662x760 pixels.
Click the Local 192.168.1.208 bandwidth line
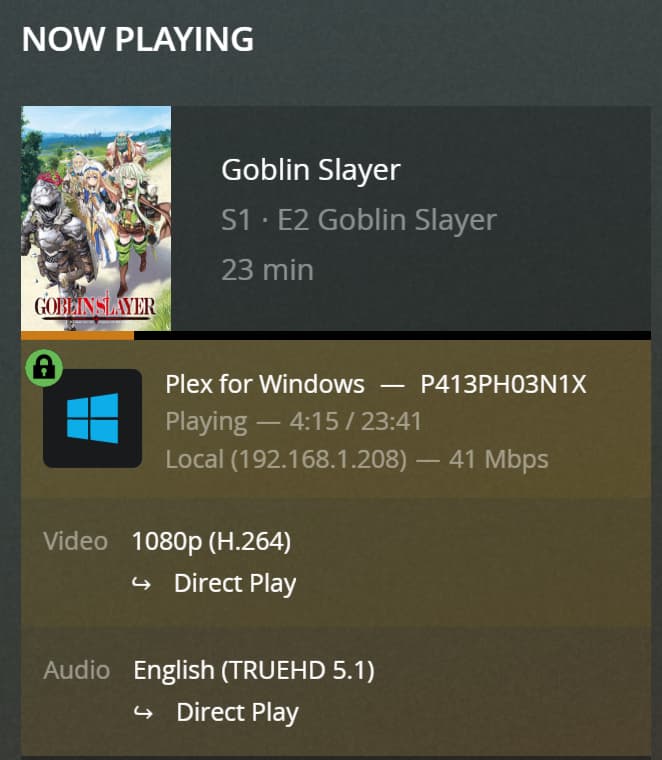pyautogui.click(x=356, y=460)
